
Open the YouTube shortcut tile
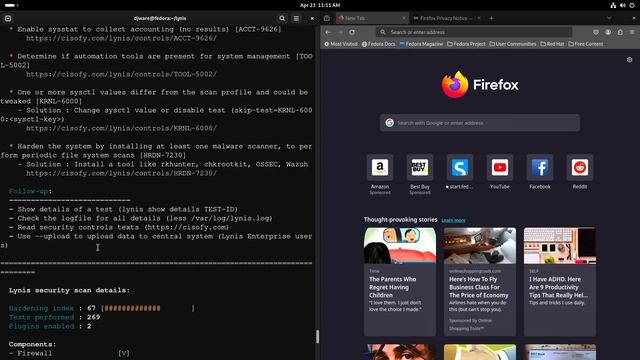(500, 167)
